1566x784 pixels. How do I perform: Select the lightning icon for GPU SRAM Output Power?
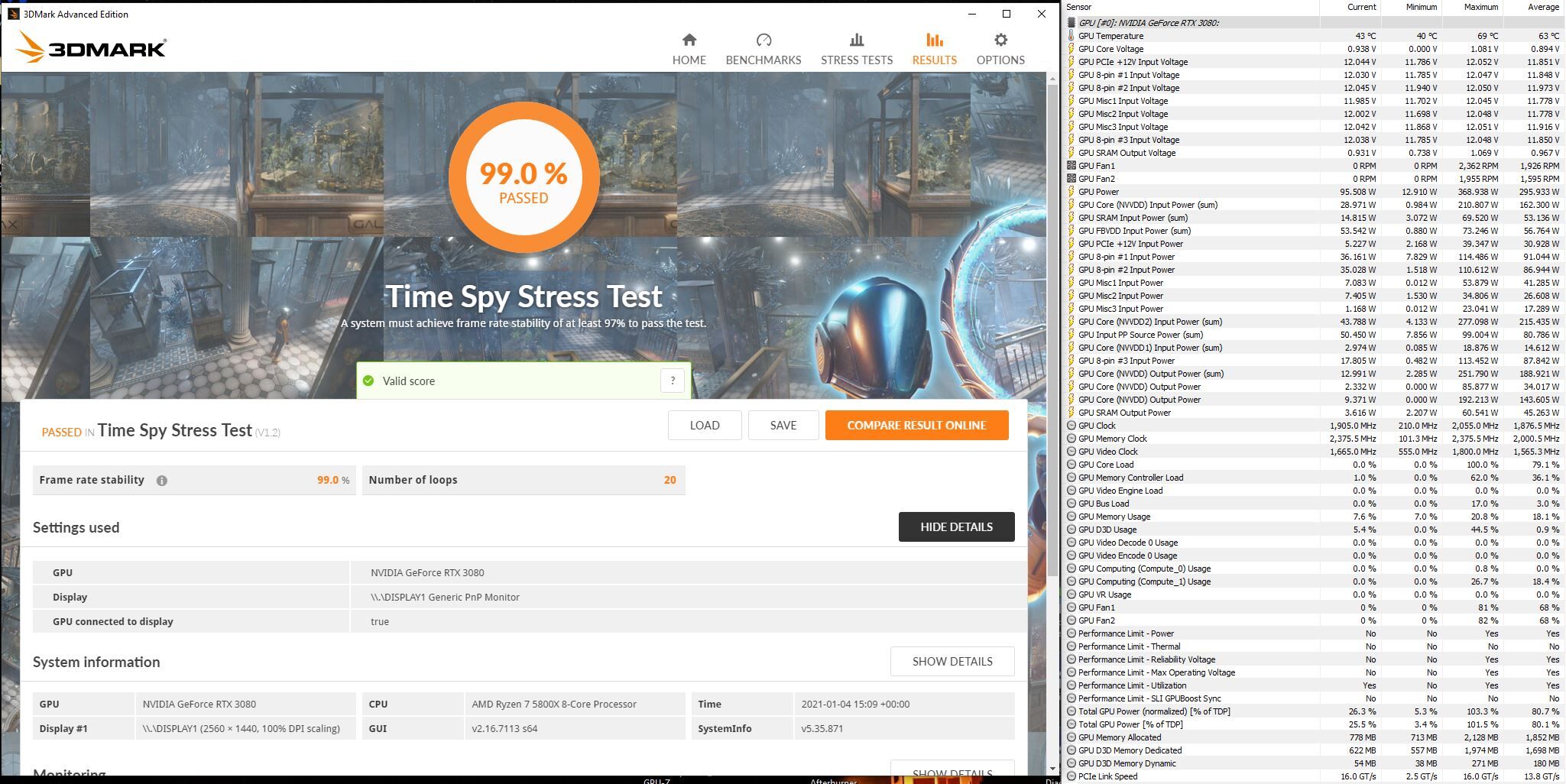(1072, 413)
